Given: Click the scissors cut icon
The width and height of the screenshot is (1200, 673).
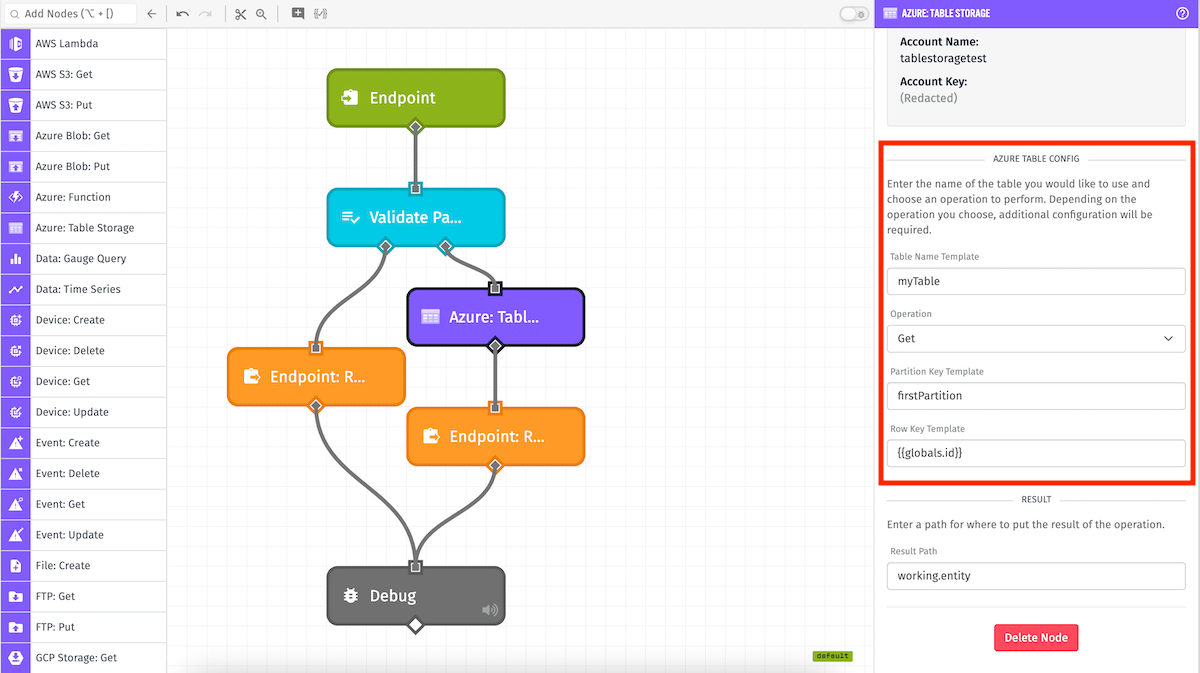Looking at the screenshot, I should pos(240,14).
